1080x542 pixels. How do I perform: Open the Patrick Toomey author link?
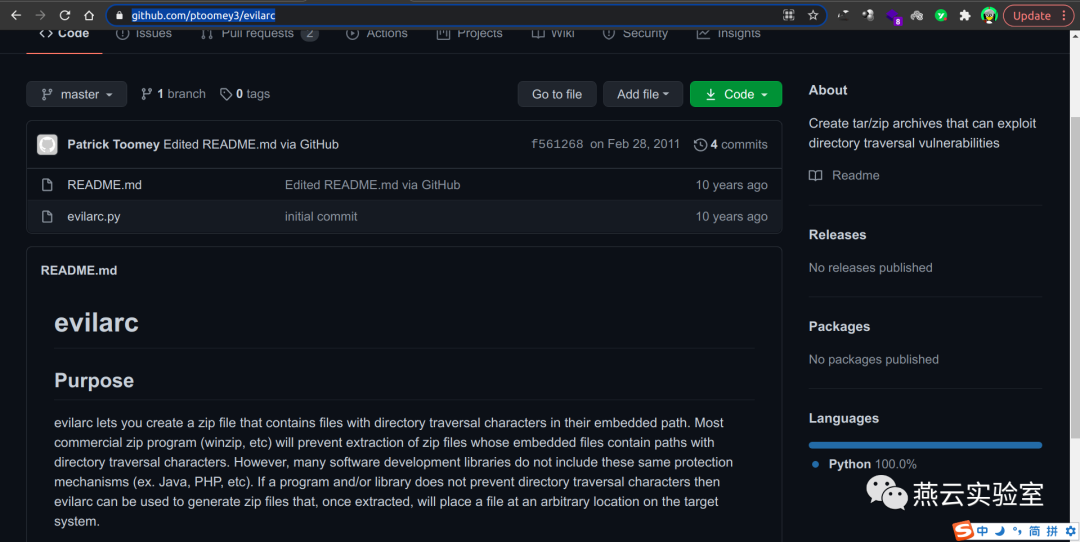point(113,145)
